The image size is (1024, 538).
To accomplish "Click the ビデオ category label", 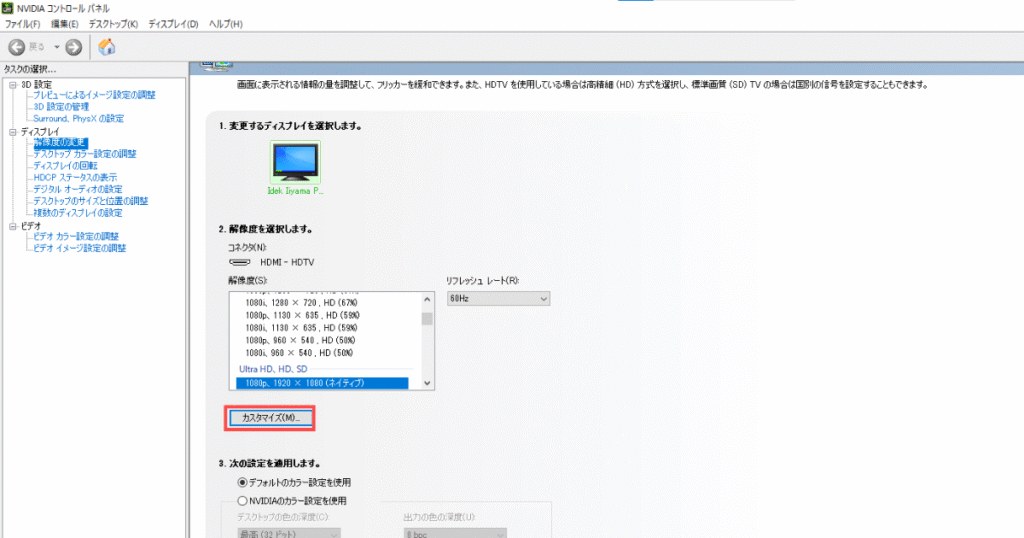I will [30, 226].
